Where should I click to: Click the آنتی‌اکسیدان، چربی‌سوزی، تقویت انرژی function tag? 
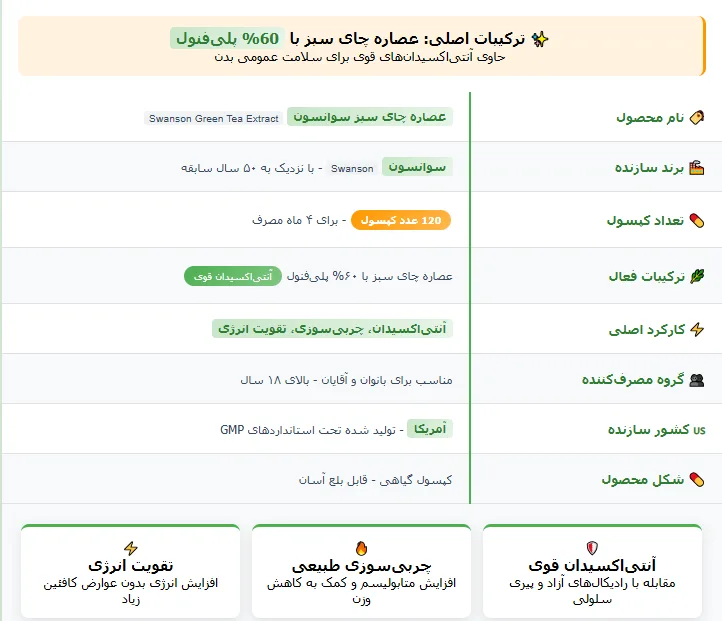pyautogui.click(x=333, y=328)
